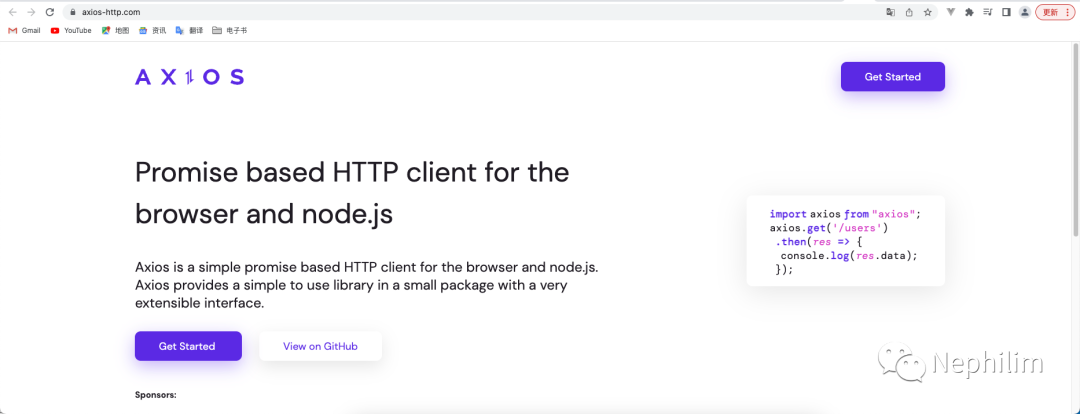Click the Google Translate page icon
This screenshot has width=1080, height=414.
(890, 12)
